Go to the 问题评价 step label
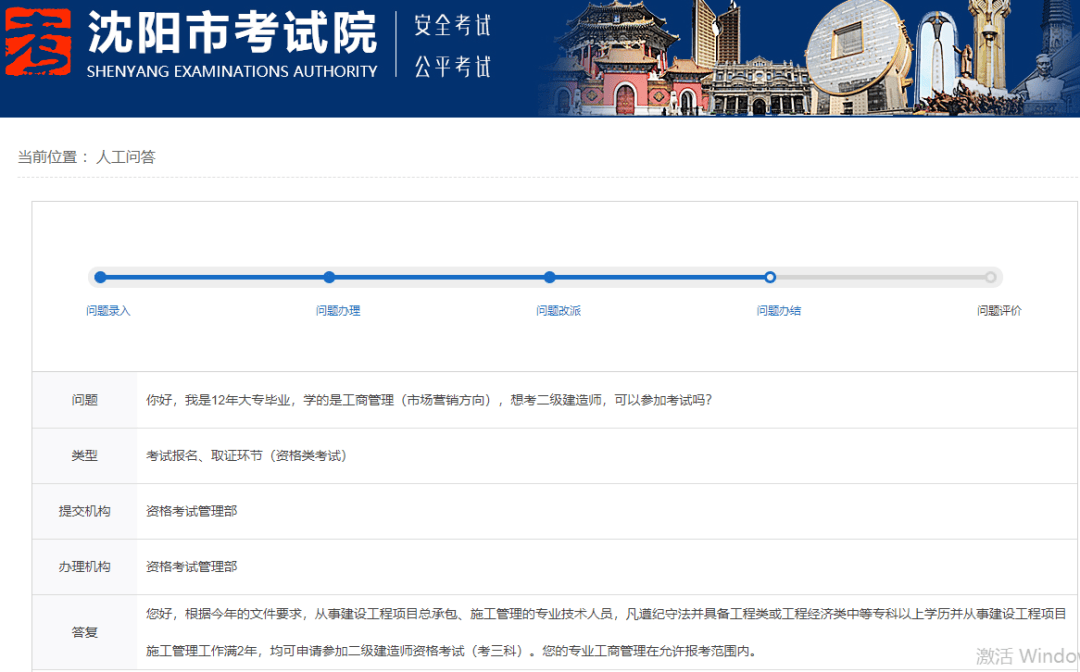The height and width of the screenshot is (672, 1080). click(999, 311)
